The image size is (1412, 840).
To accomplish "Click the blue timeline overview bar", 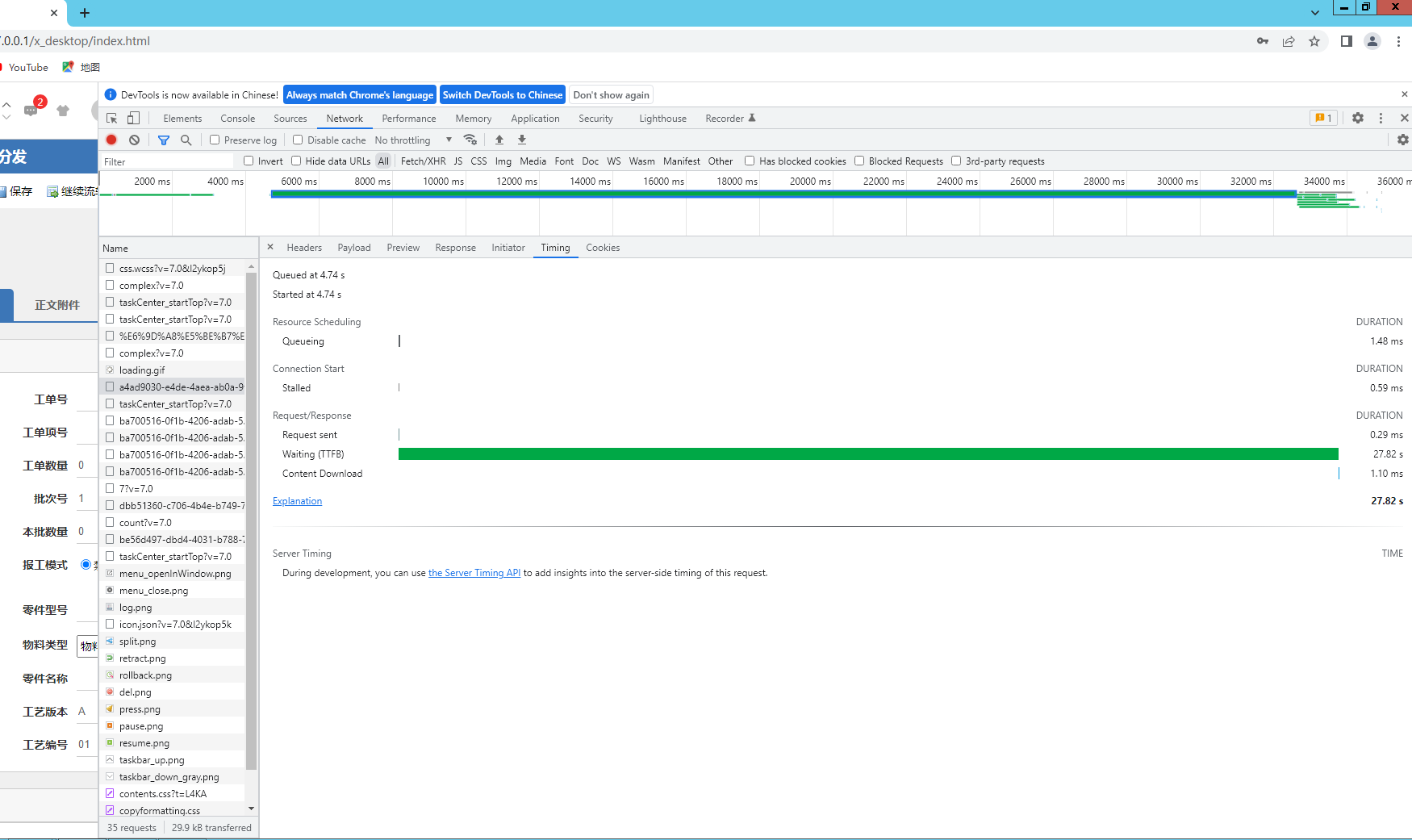I will tap(783, 194).
